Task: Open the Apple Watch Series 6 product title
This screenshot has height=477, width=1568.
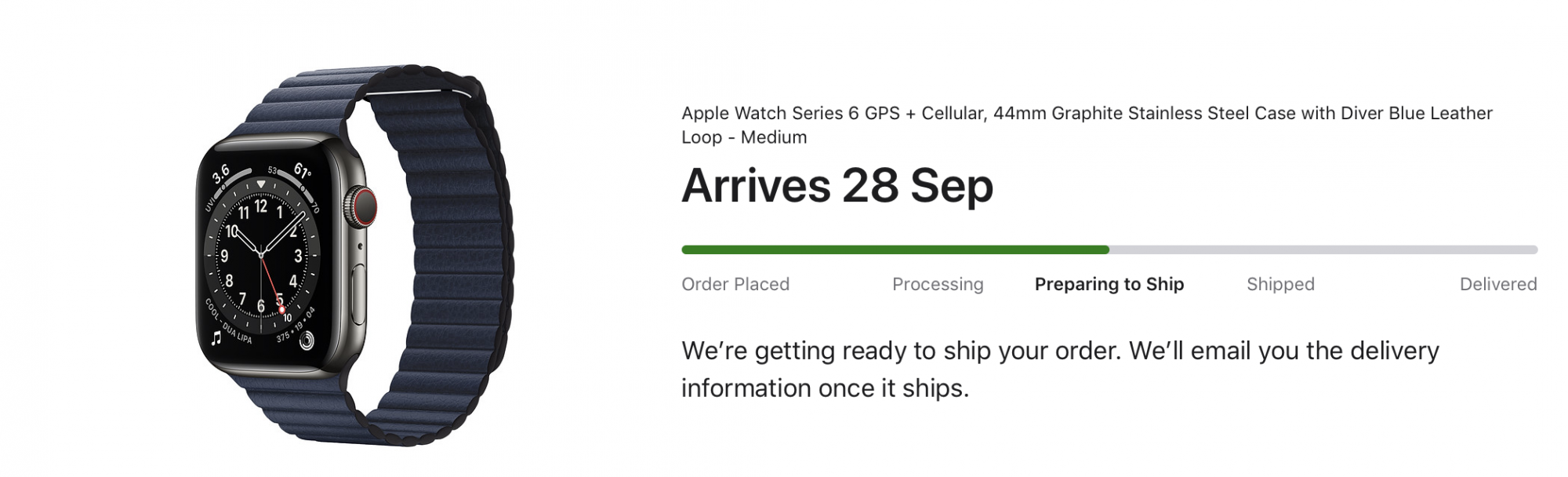Action: point(1087,125)
